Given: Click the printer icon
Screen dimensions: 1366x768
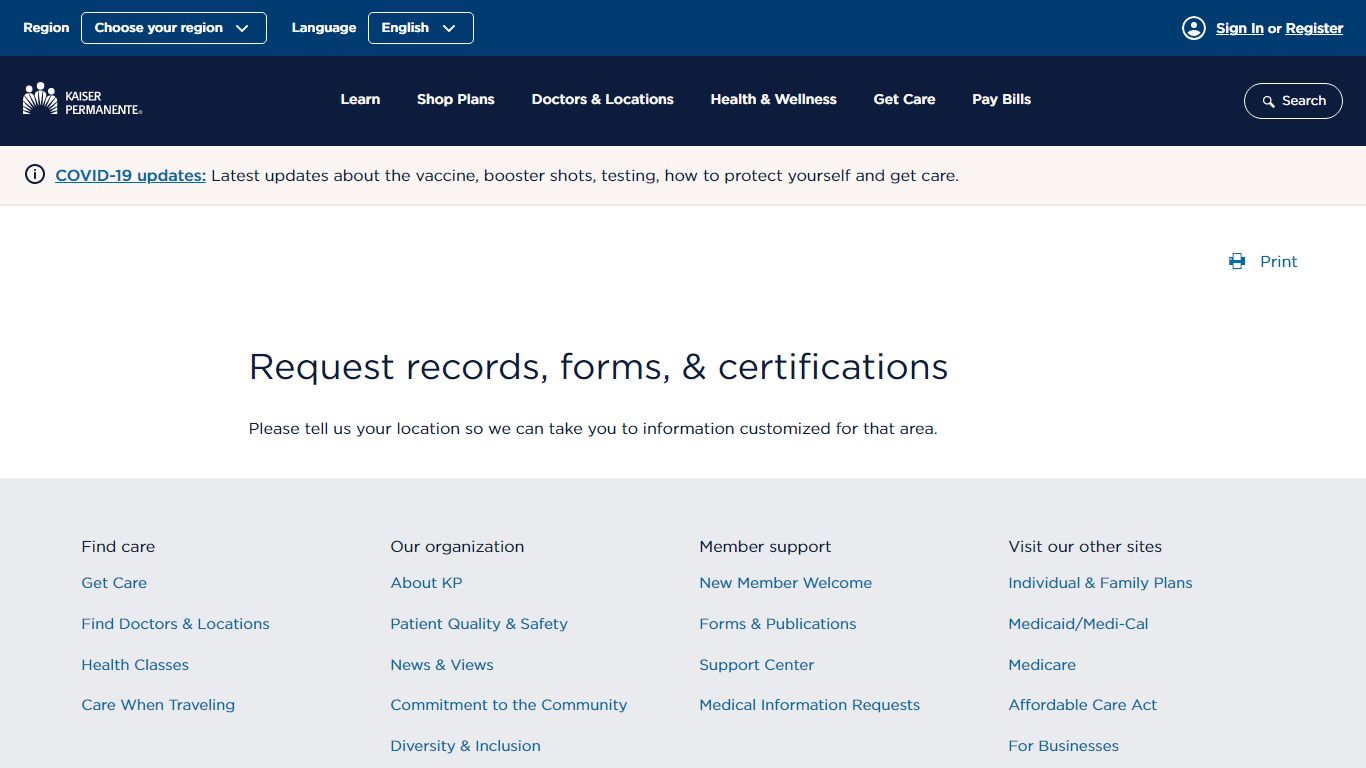Looking at the screenshot, I should click(x=1237, y=261).
